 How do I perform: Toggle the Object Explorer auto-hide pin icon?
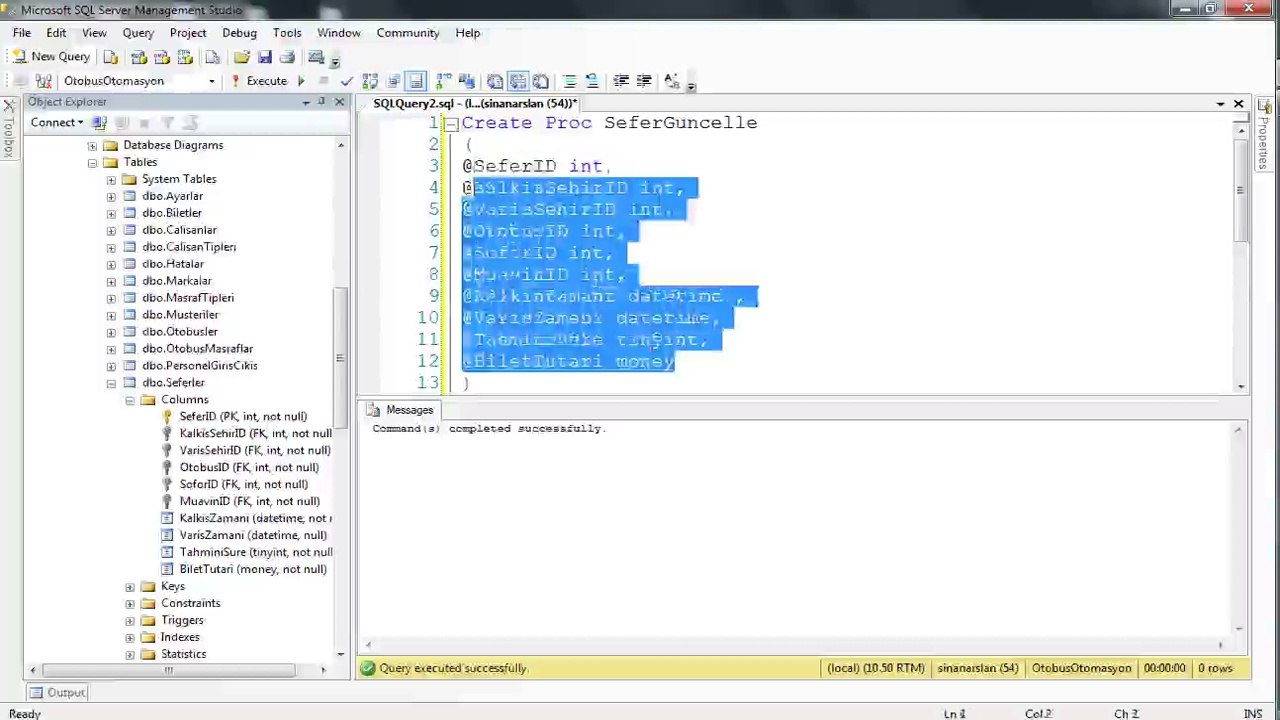321,102
